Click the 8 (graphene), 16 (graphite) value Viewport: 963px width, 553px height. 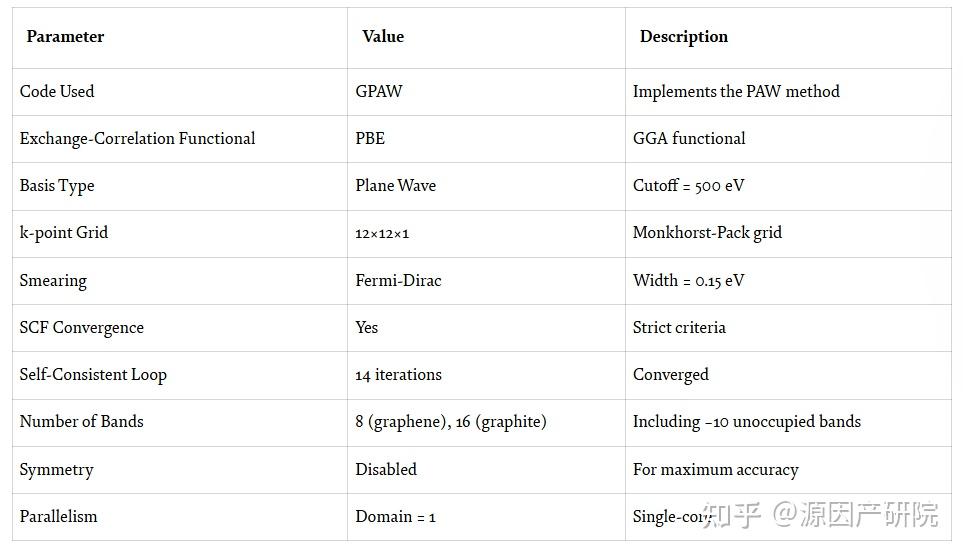[451, 421]
